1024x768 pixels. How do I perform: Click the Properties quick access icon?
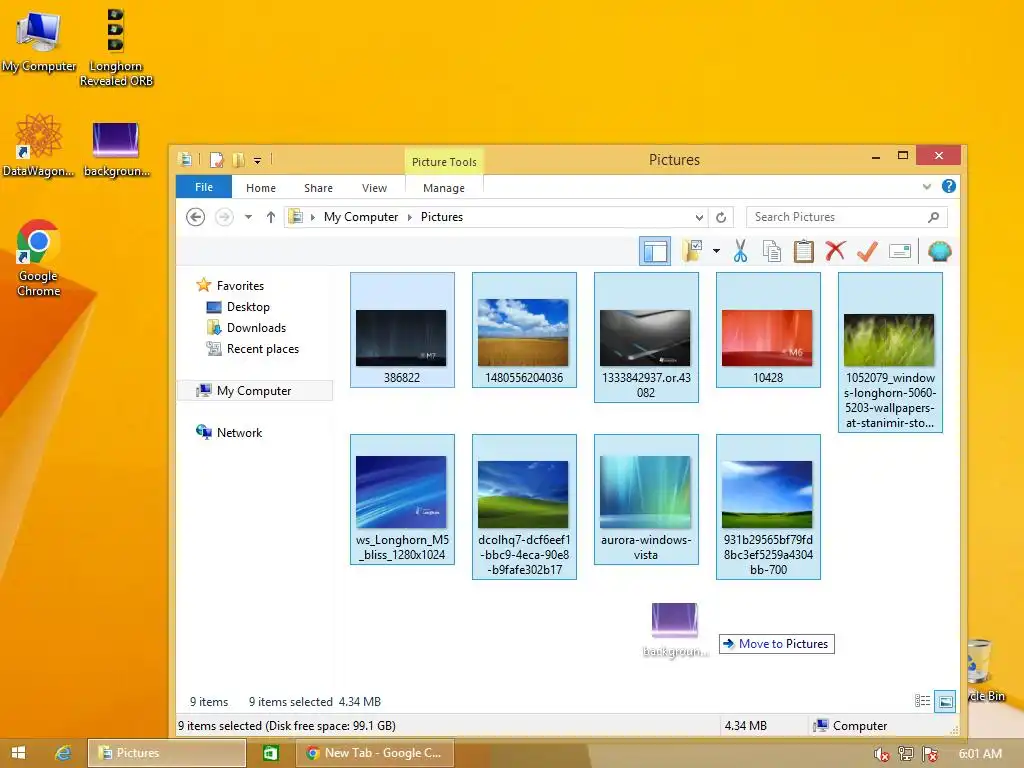click(217, 159)
